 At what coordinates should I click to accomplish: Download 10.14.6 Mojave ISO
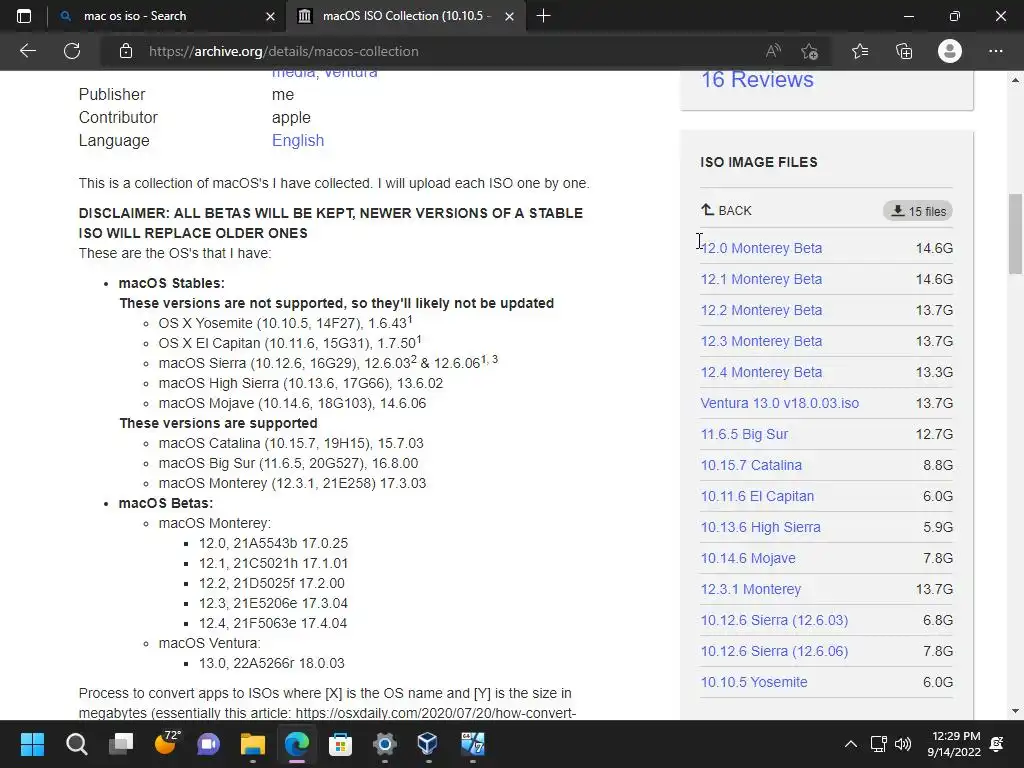tap(748, 558)
